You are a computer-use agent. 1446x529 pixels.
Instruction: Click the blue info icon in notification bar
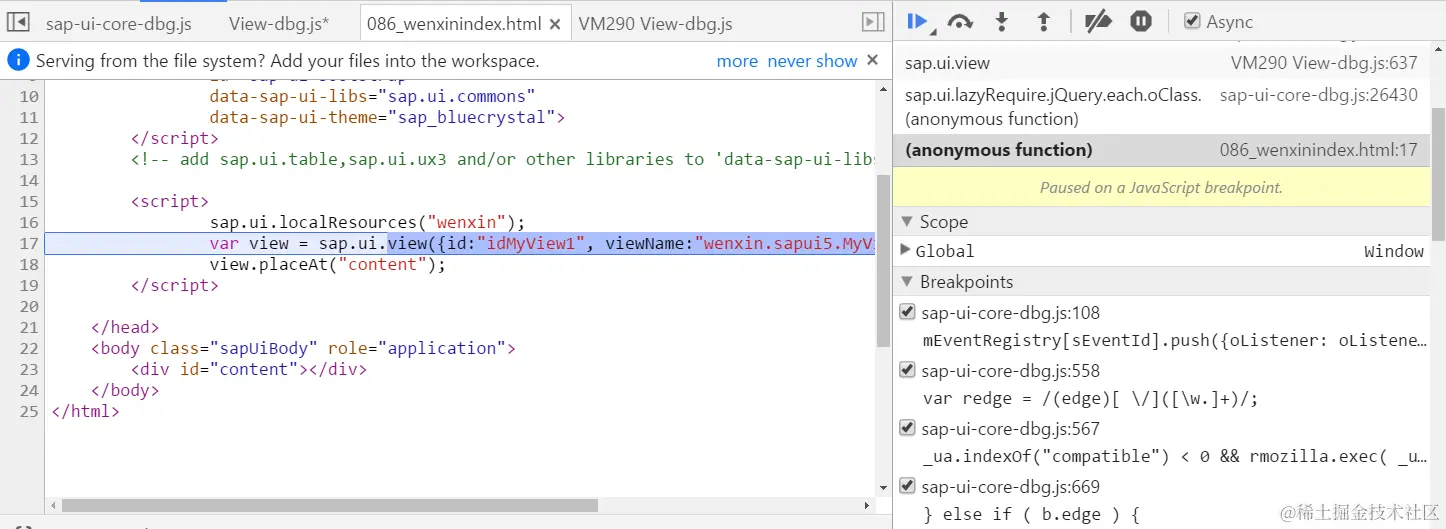coord(18,60)
